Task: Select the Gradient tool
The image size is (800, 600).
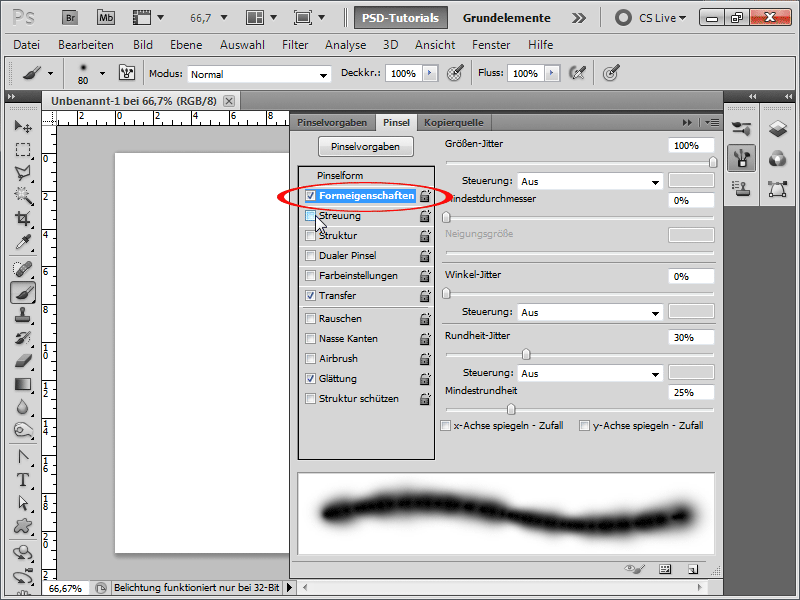Action: 23,384
